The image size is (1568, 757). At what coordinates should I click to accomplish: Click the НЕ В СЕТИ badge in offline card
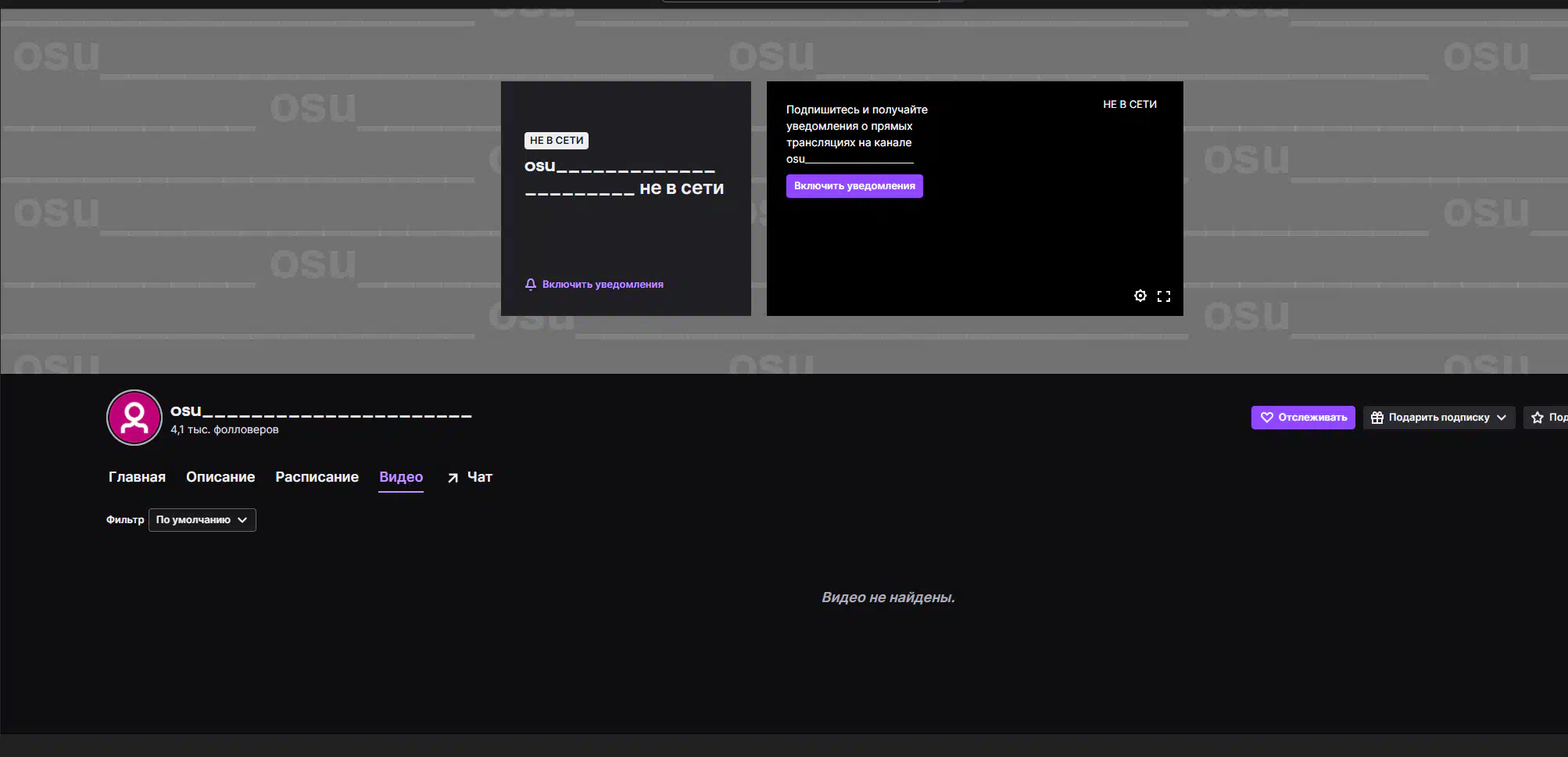[557, 141]
